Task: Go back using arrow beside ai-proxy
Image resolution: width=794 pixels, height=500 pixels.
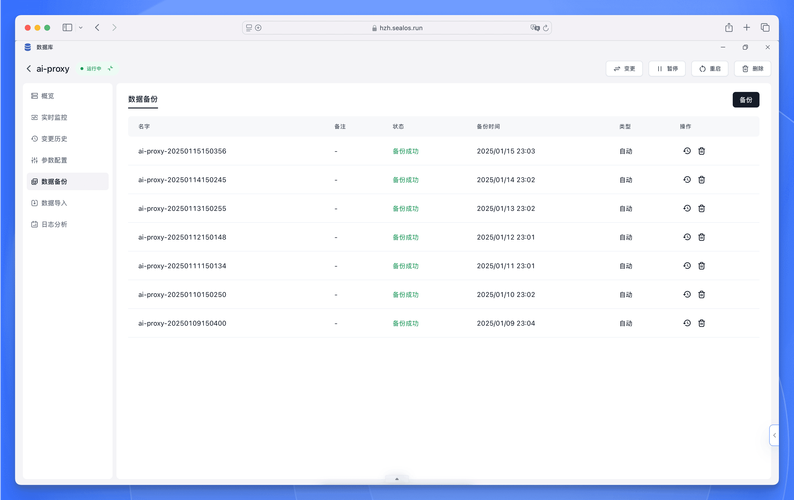Action: (x=29, y=69)
